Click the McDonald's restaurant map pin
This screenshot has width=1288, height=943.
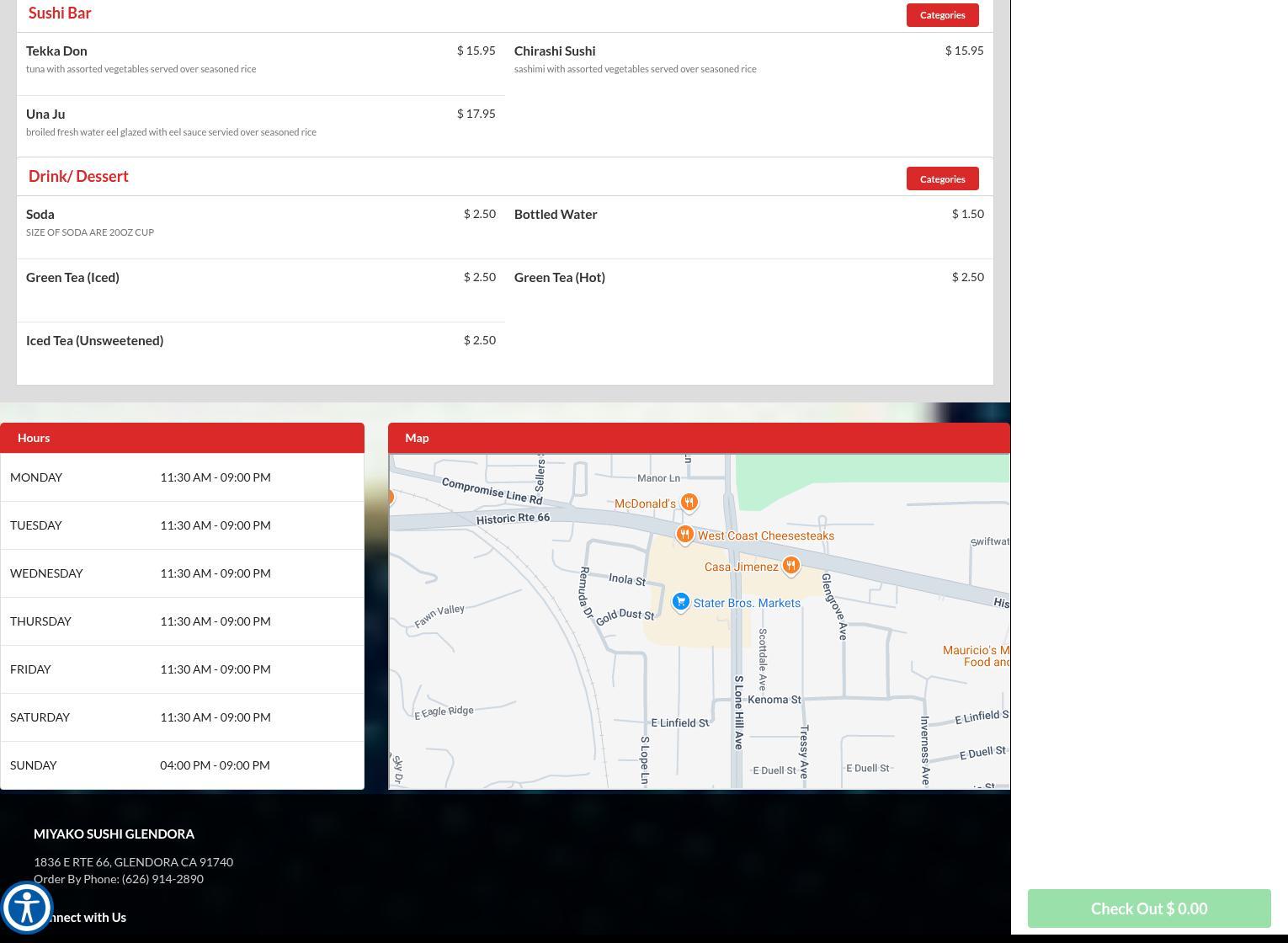point(689,503)
